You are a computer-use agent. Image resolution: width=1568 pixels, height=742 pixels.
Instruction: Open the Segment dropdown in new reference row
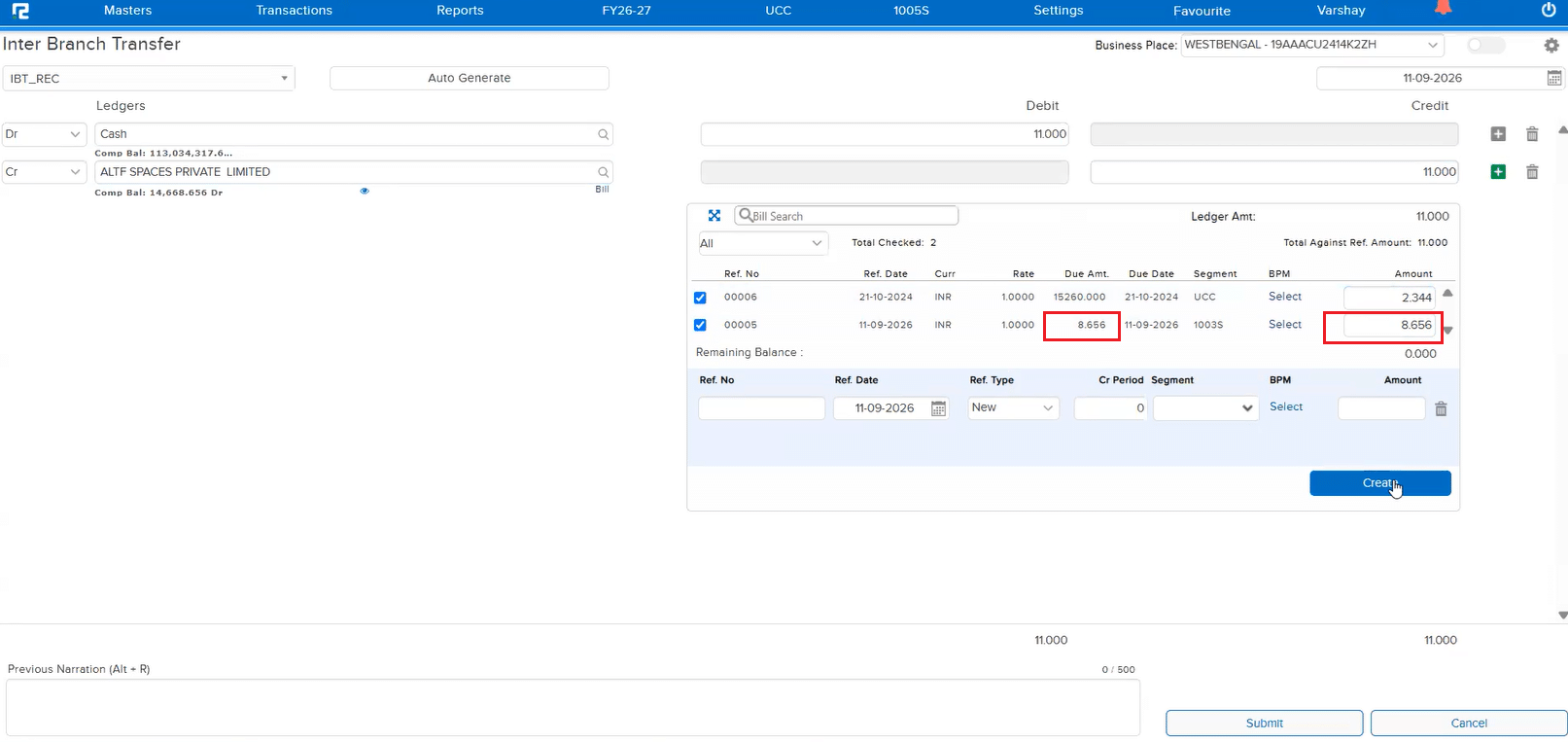click(x=1206, y=408)
